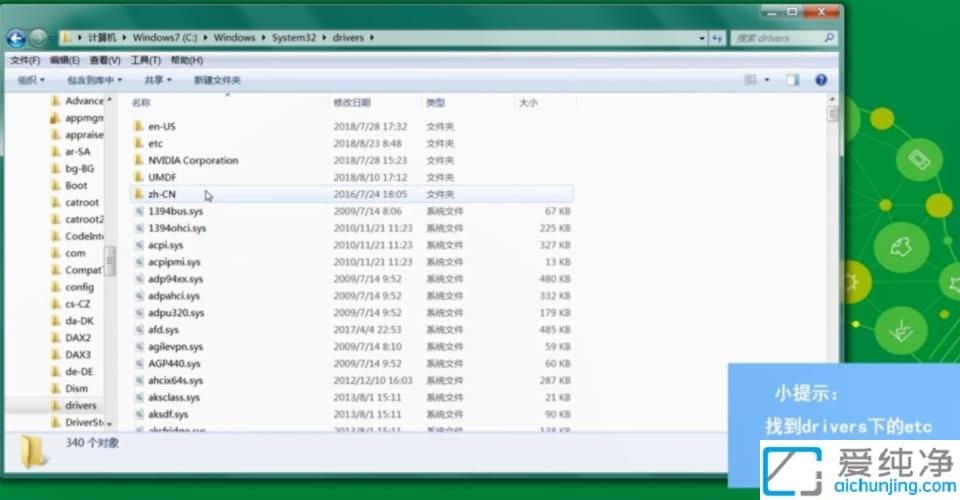Select the drivers folder in navigation tree

pyautogui.click(x=80, y=405)
